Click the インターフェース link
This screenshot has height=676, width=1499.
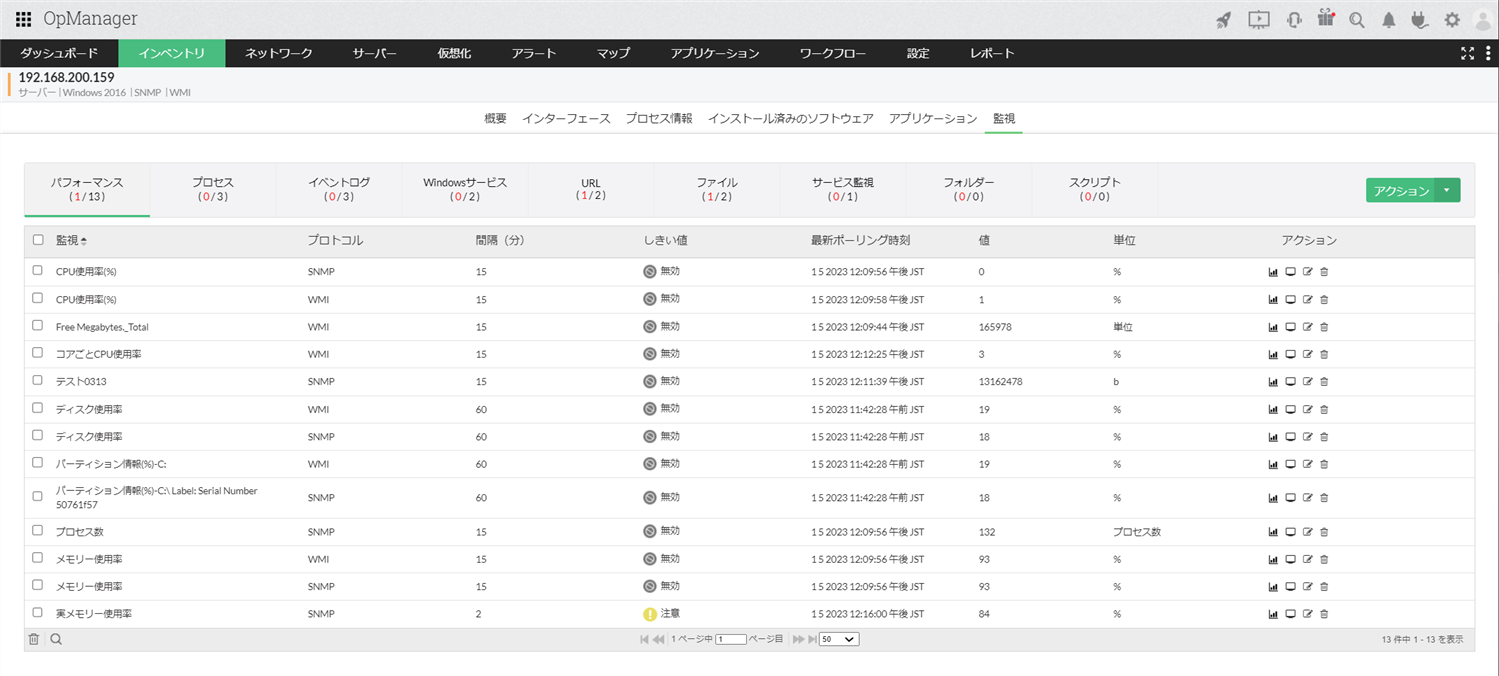(x=565, y=118)
